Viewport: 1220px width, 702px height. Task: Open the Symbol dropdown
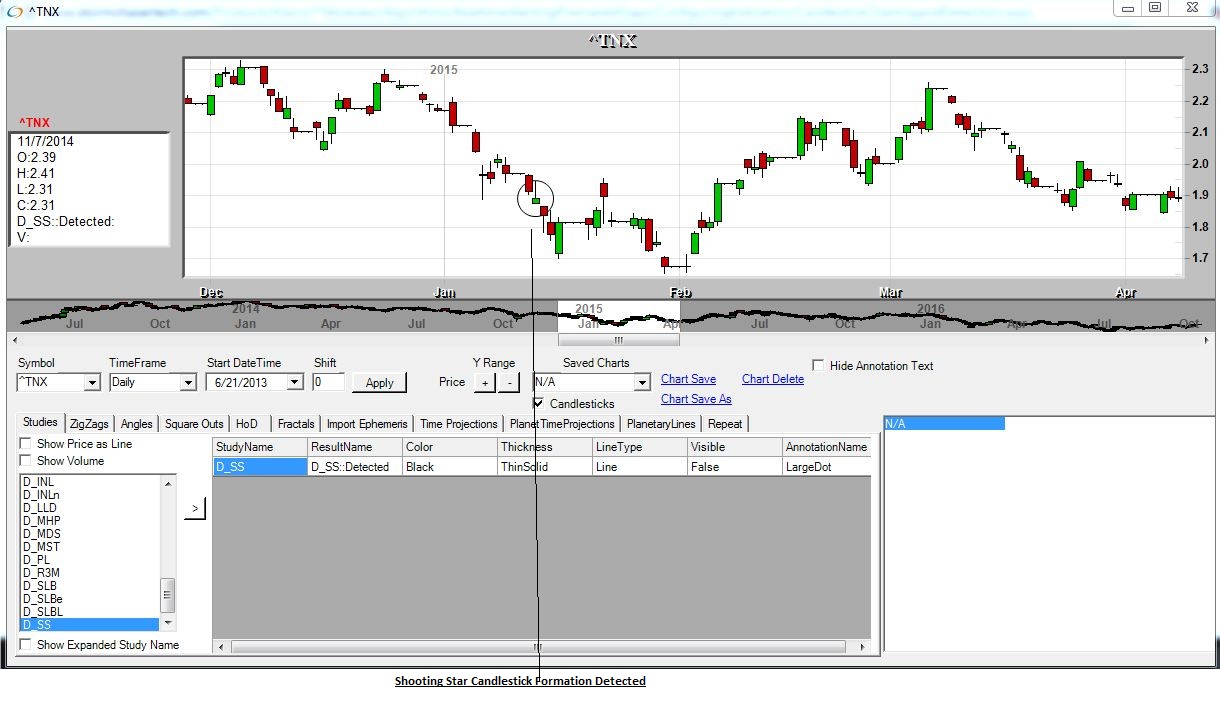[x=92, y=382]
